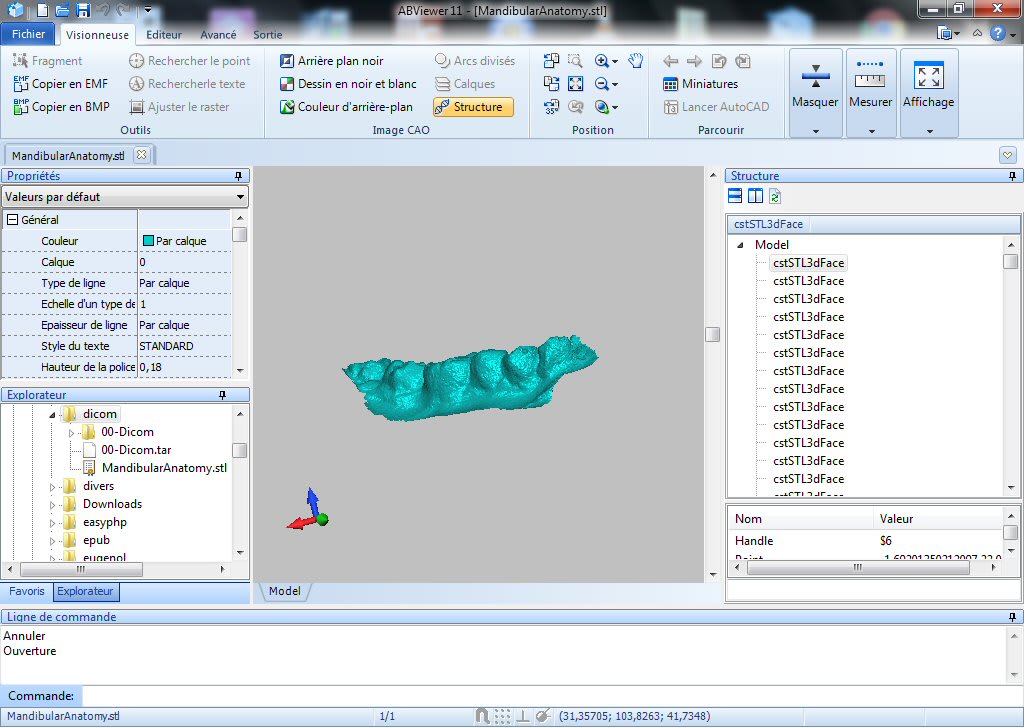
Task: Click the Couleur cyan swatch
Action: (148, 241)
